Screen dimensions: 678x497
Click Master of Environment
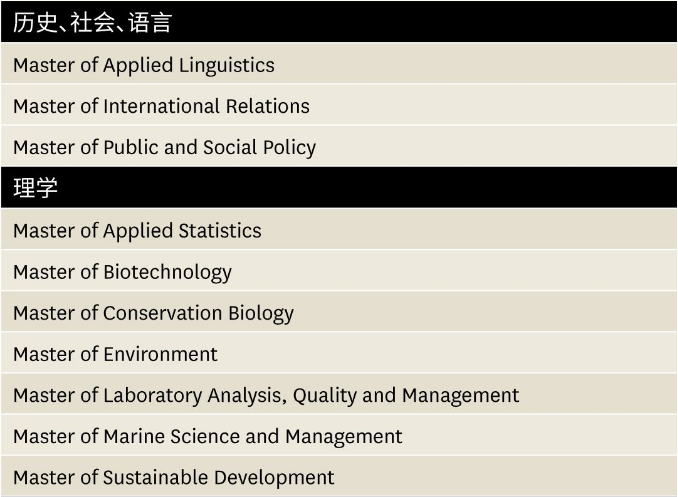[x=115, y=354]
